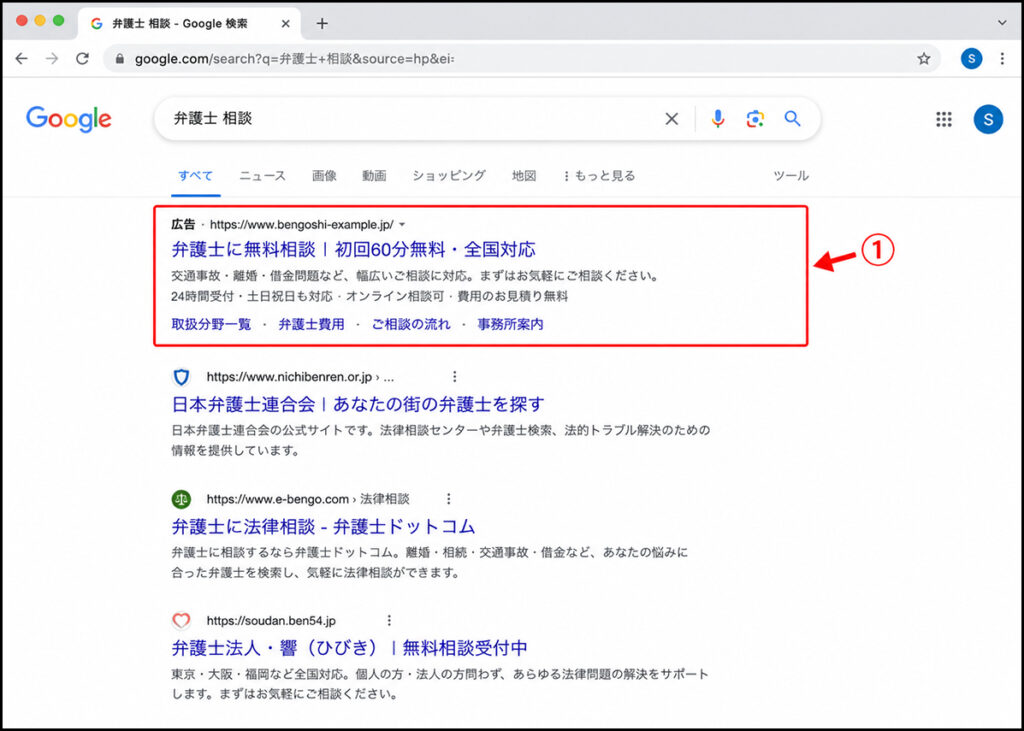
Task: Open options for the nichibenren.or.jp result
Action: (x=455, y=377)
